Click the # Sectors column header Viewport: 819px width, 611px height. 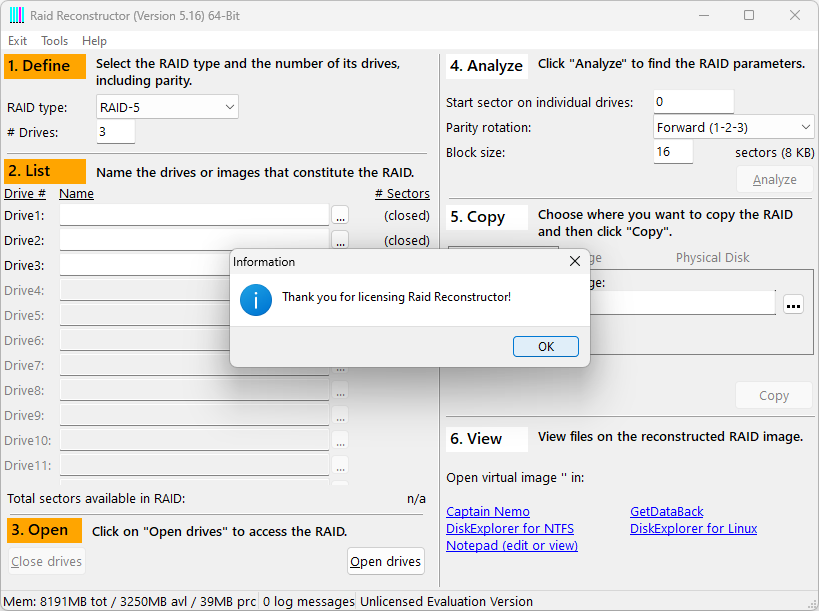402,193
